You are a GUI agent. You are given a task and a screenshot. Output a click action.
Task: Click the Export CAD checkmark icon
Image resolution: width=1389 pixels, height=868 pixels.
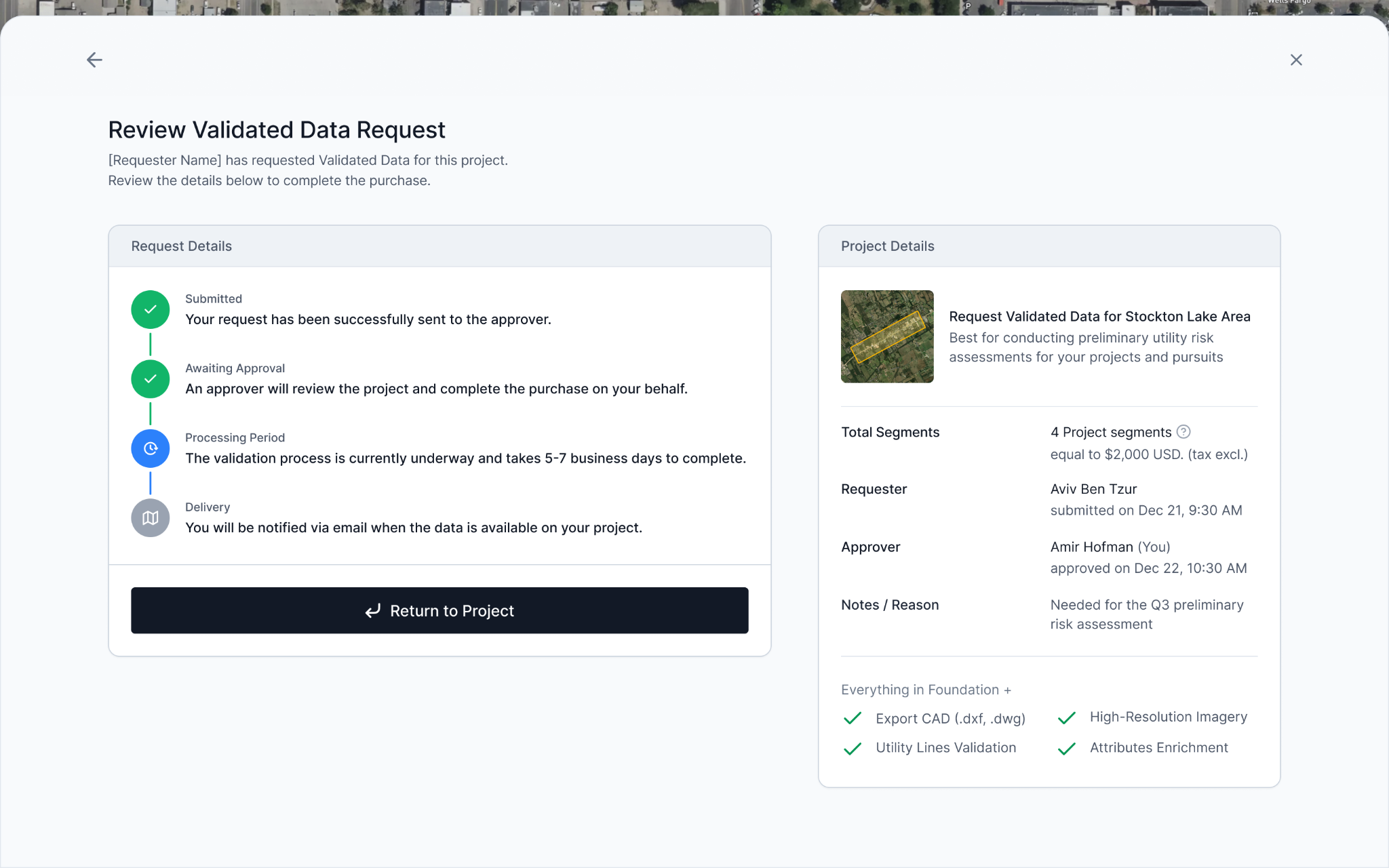tap(852, 718)
